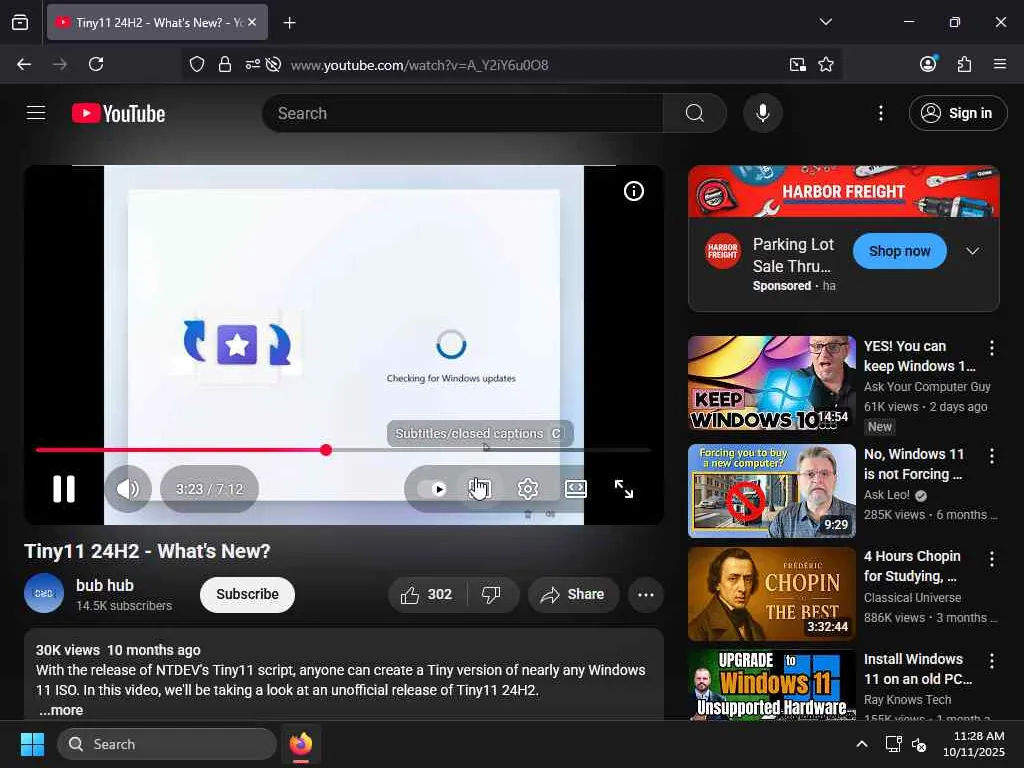Viewport: 1024px width, 768px height.
Task: Share the Tiny11 video
Action: tap(573, 594)
